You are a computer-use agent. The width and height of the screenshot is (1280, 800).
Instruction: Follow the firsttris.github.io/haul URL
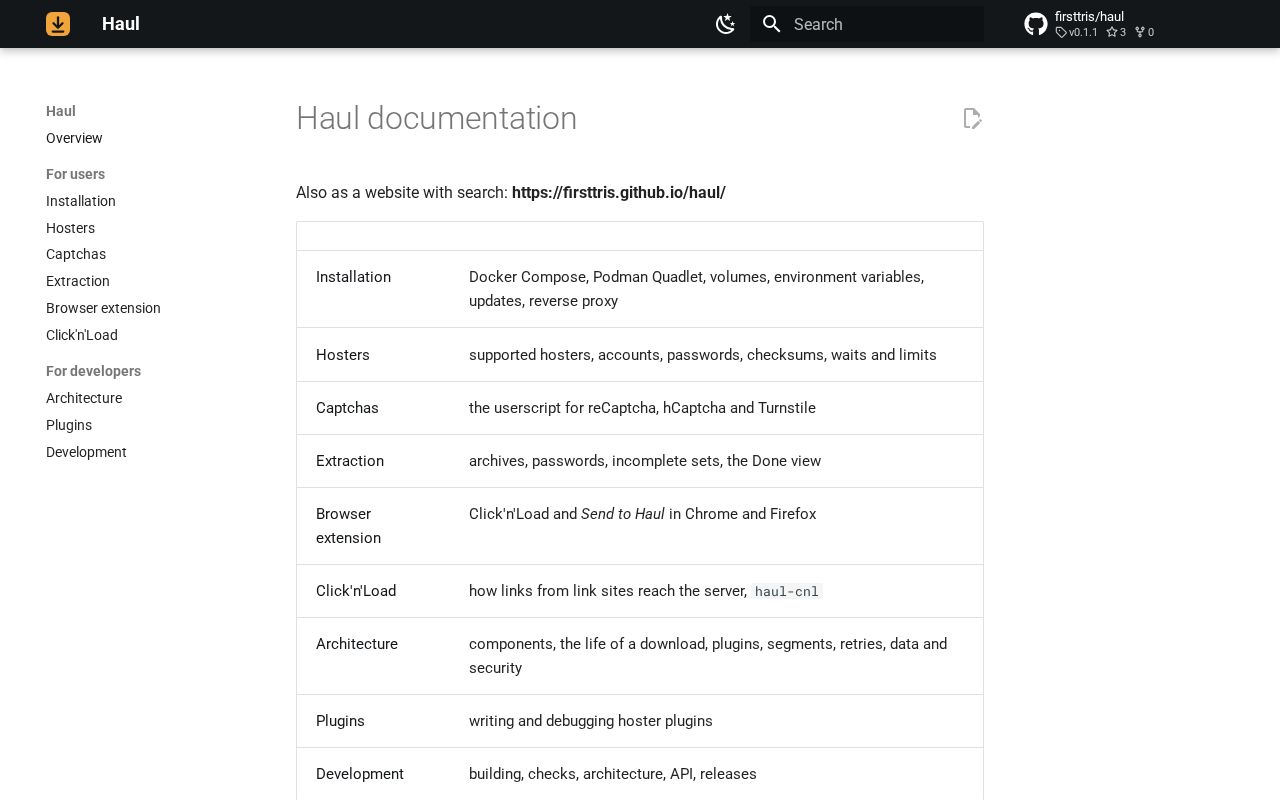coord(619,192)
